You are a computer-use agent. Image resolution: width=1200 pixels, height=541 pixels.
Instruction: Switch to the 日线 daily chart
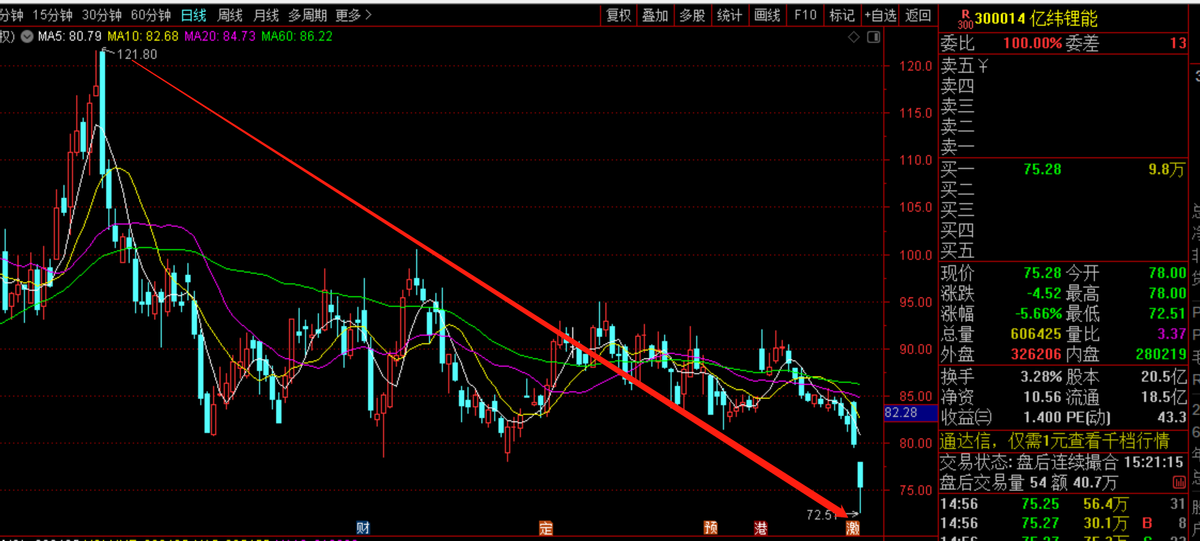194,15
